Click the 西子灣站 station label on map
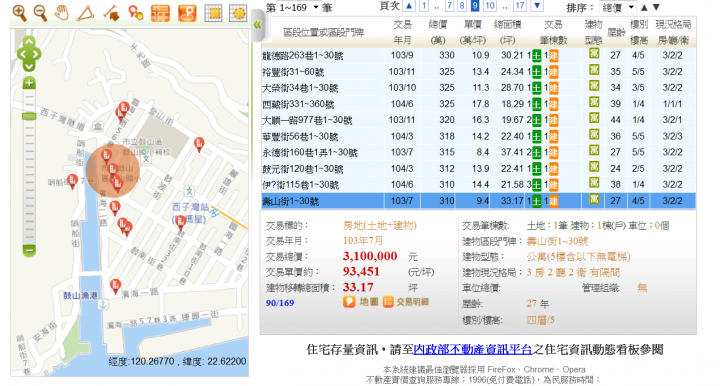720x386 pixels. pos(191,207)
